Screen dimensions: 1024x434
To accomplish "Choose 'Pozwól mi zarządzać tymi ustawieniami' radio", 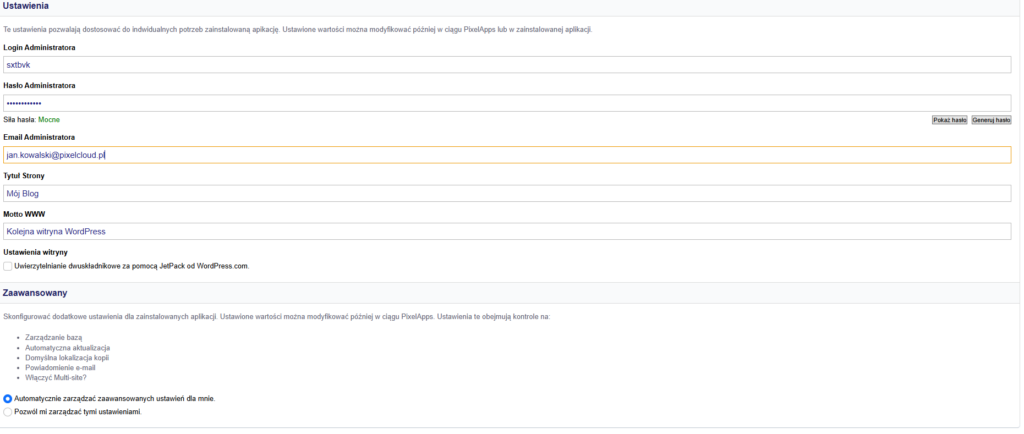I will tap(8, 411).
